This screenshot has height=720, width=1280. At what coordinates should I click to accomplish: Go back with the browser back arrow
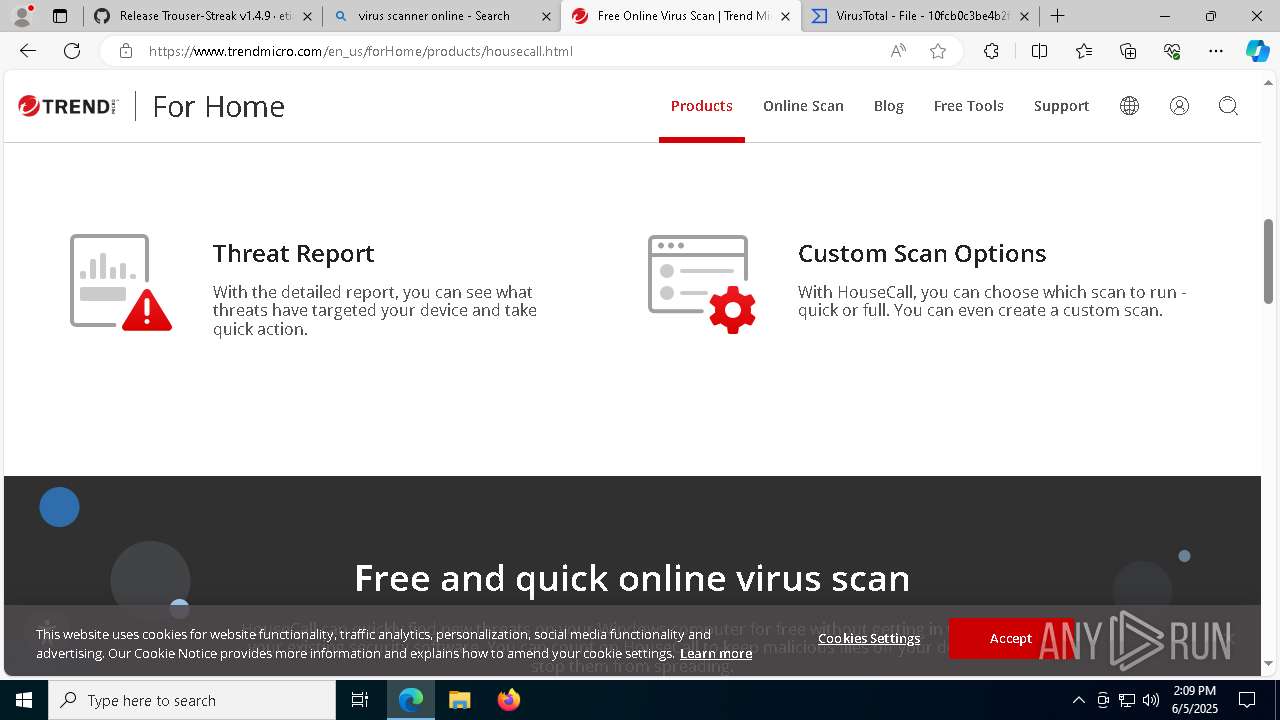pyautogui.click(x=28, y=51)
